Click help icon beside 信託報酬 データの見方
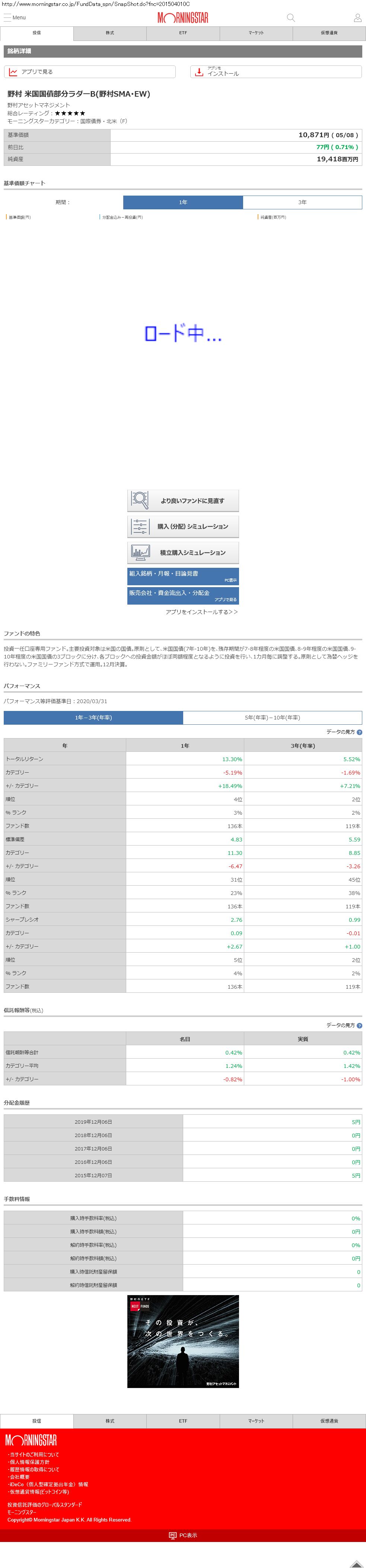The height and width of the screenshot is (1568, 366). coord(359,1026)
